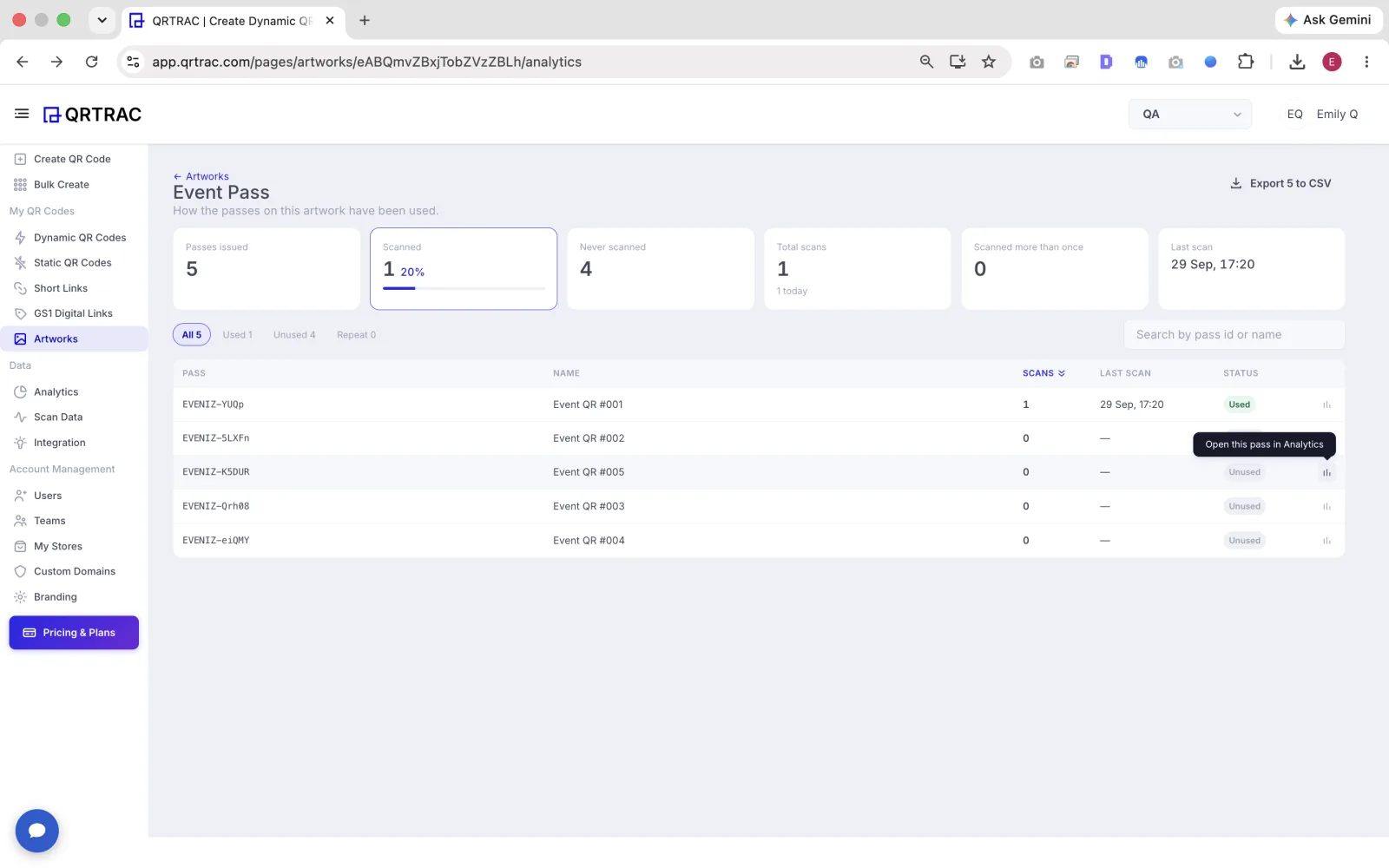Export 5 passes to CSV

click(x=1280, y=183)
